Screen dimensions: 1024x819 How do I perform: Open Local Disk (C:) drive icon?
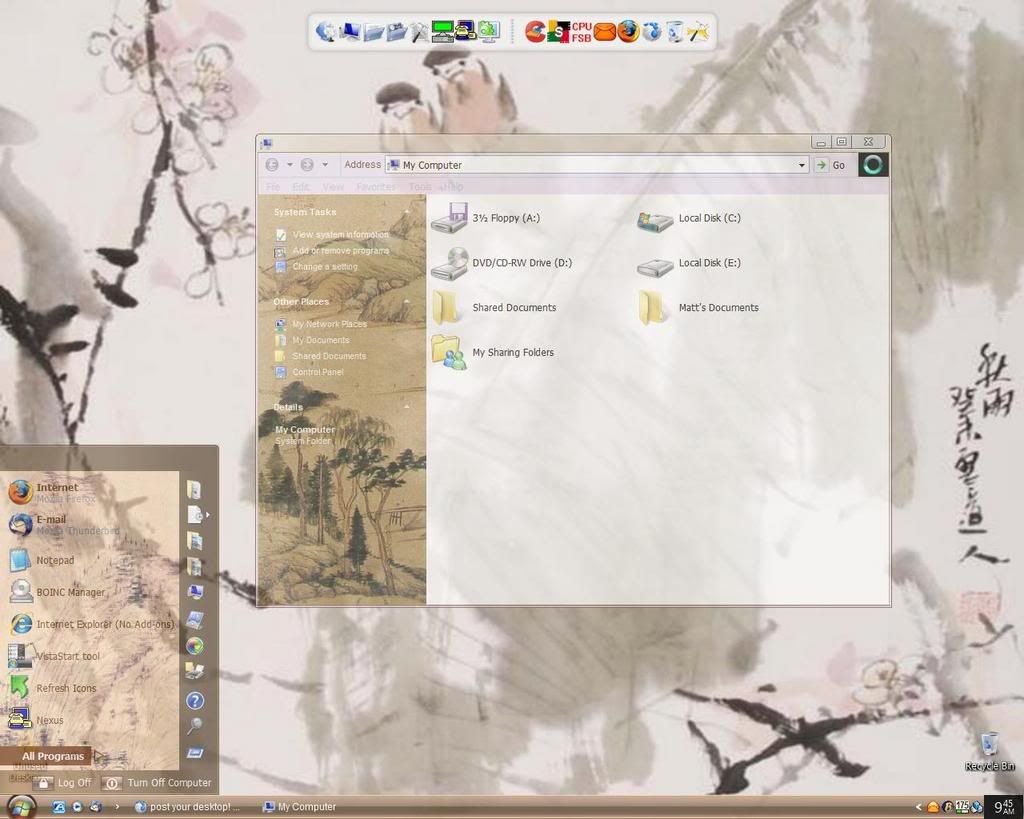[x=656, y=220]
